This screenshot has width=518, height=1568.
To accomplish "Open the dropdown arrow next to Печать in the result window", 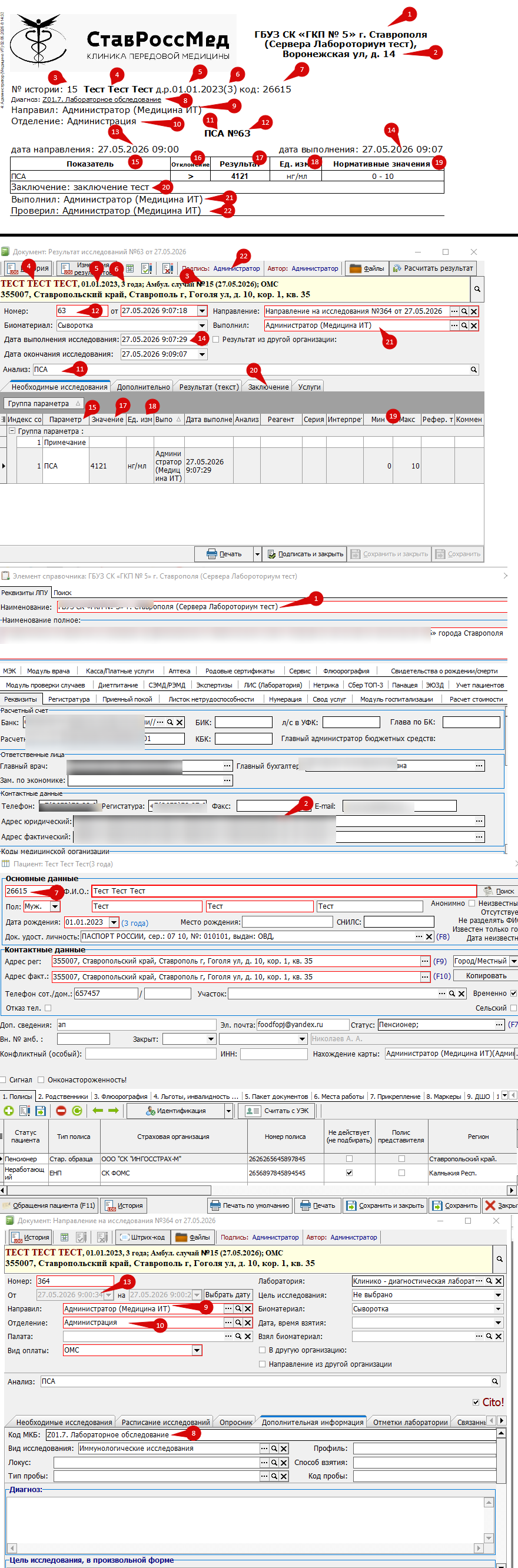I will pos(257,554).
